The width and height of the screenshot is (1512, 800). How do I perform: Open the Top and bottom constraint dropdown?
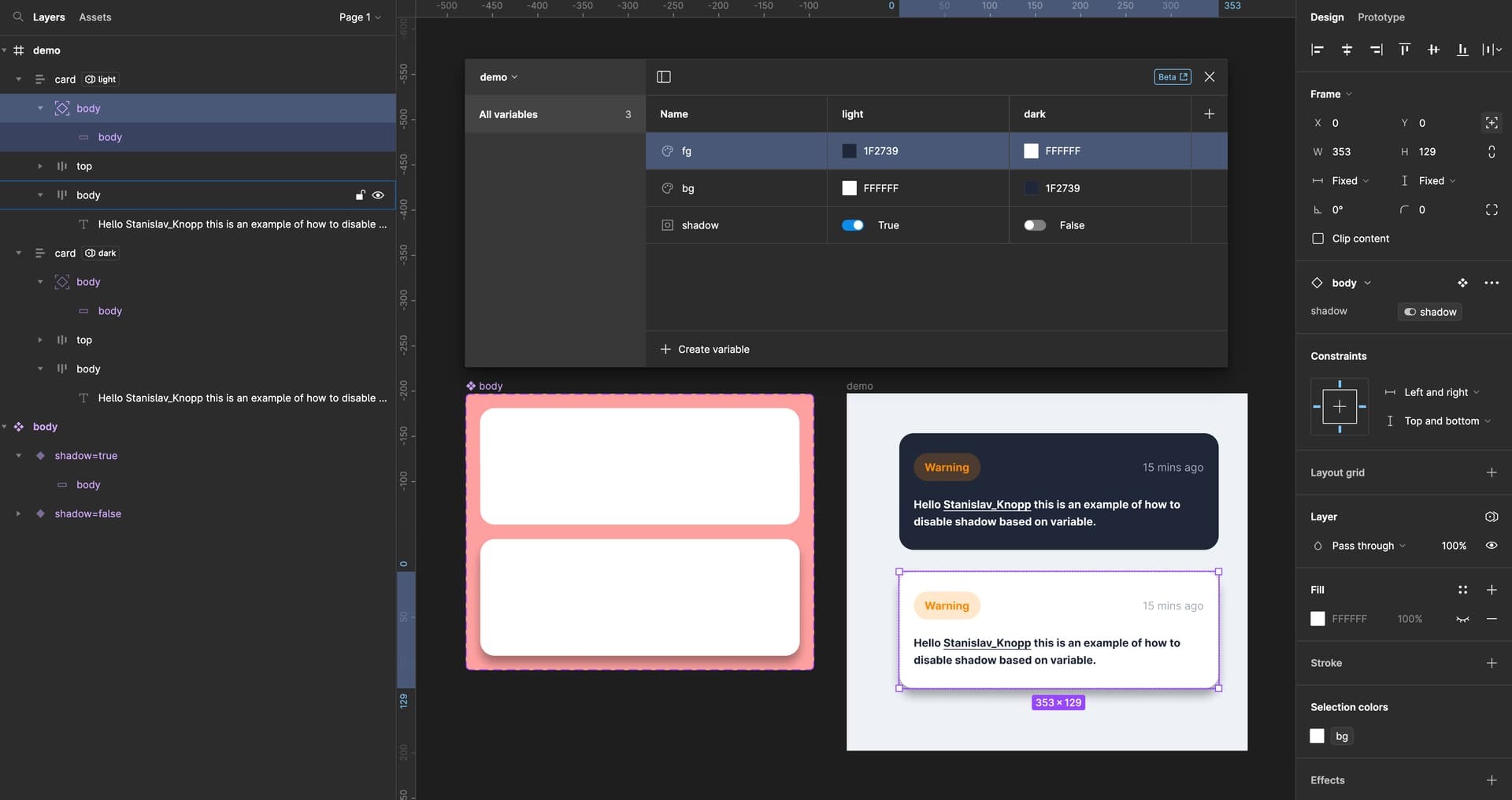click(1447, 421)
